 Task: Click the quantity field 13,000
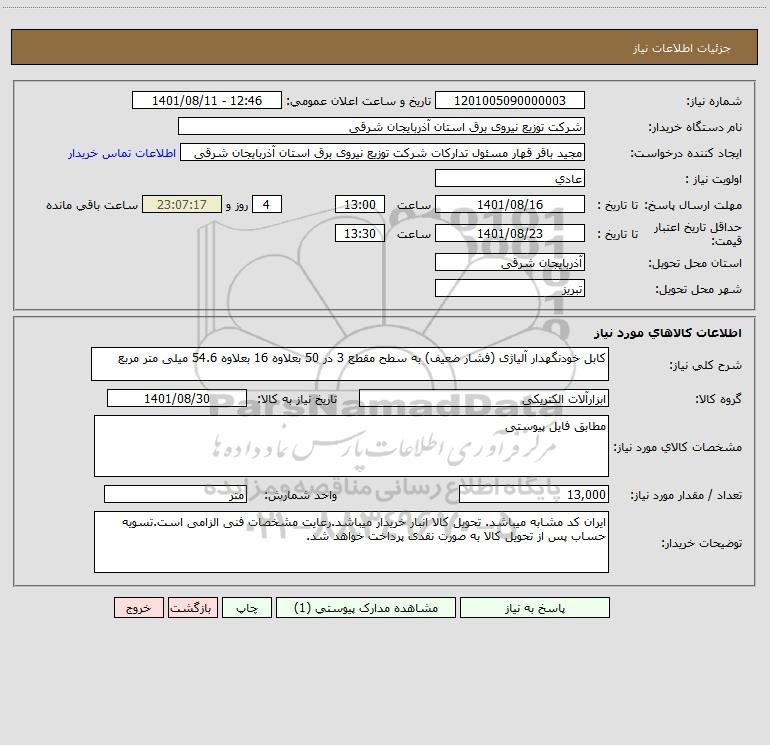point(534,494)
